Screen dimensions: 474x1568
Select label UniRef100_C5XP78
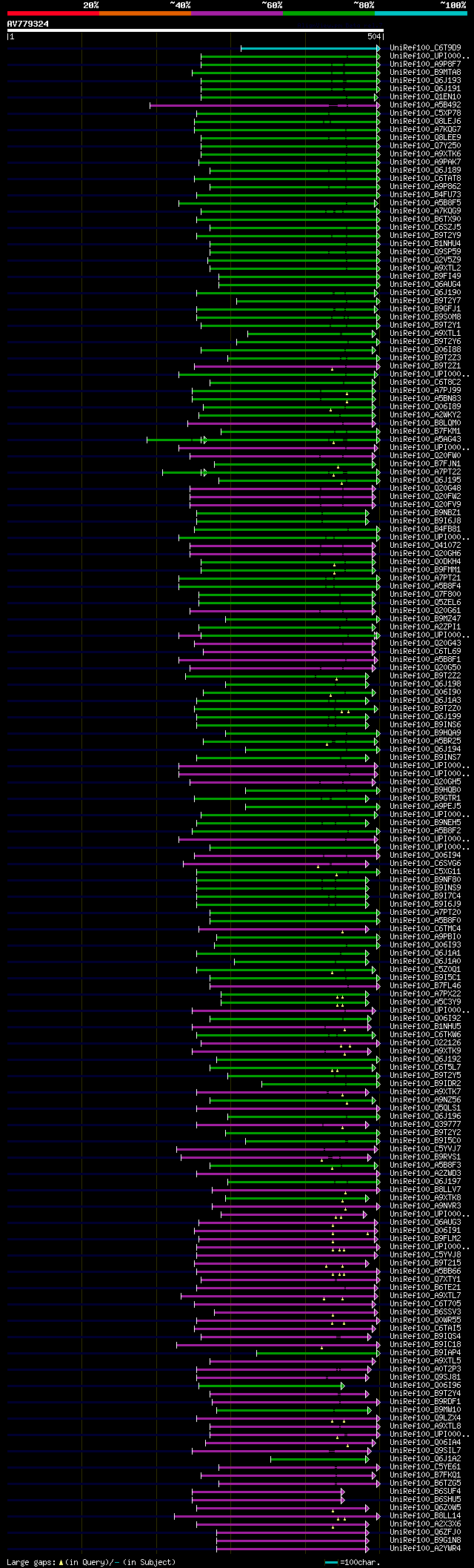pyautogui.click(x=425, y=113)
